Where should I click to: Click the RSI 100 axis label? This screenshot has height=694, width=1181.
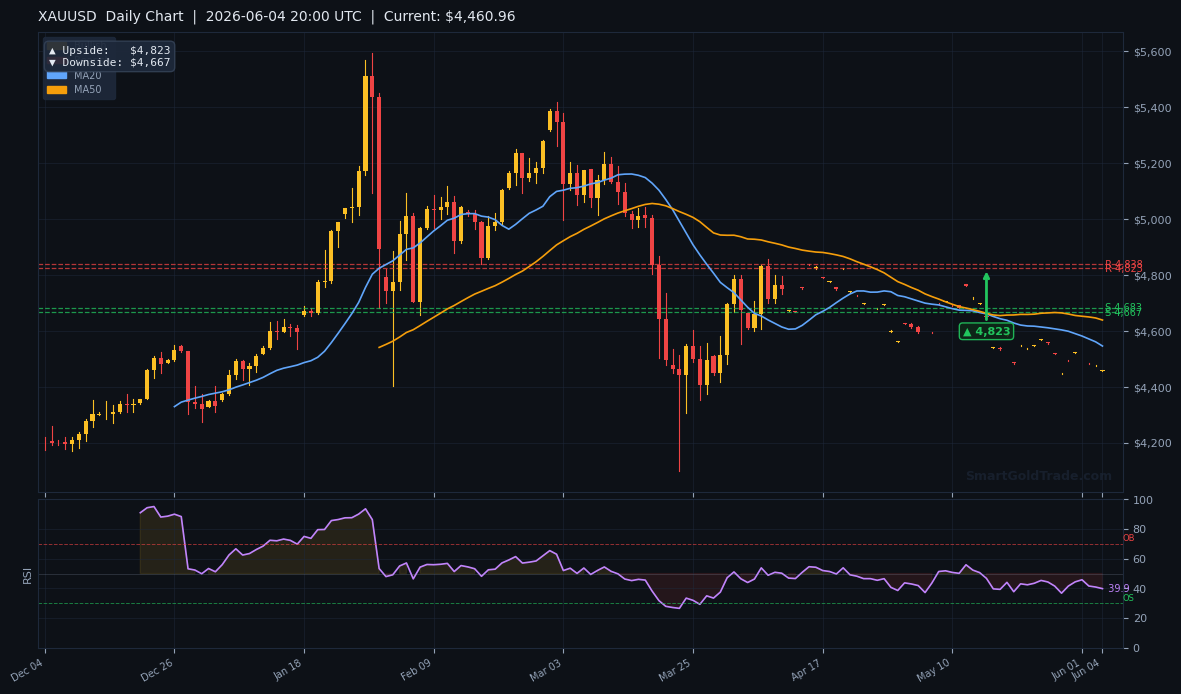pos(1143,500)
